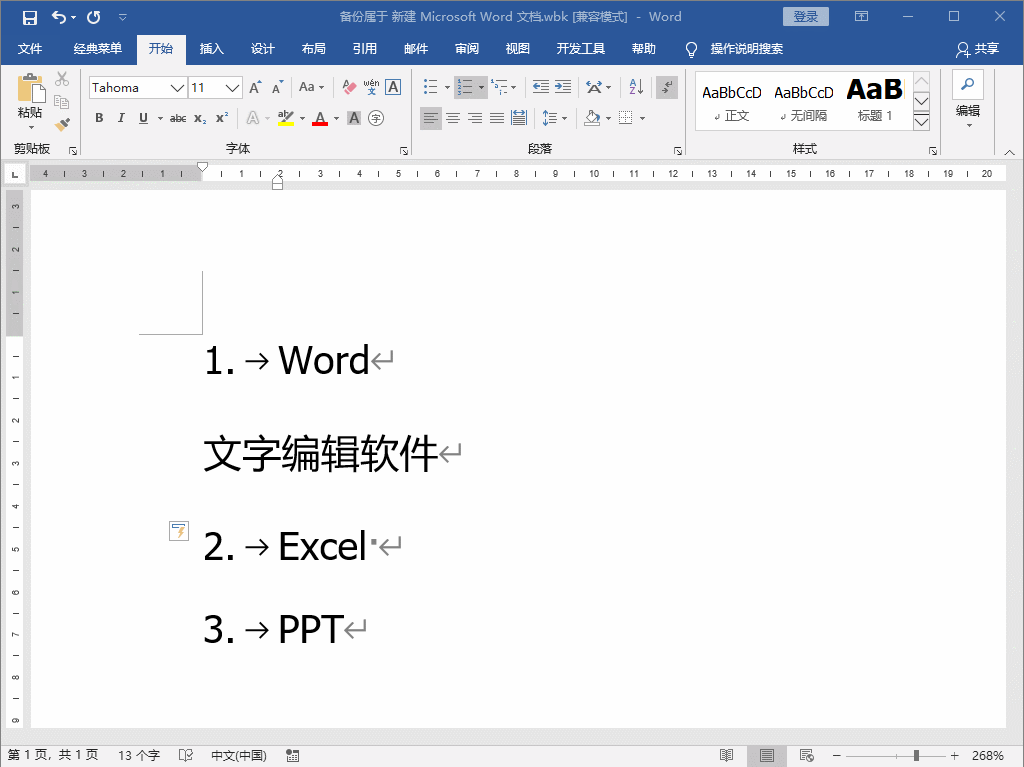Open the highlight color dropdown arrow
The height and width of the screenshot is (767, 1024).
pyautogui.click(x=302, y=118)
